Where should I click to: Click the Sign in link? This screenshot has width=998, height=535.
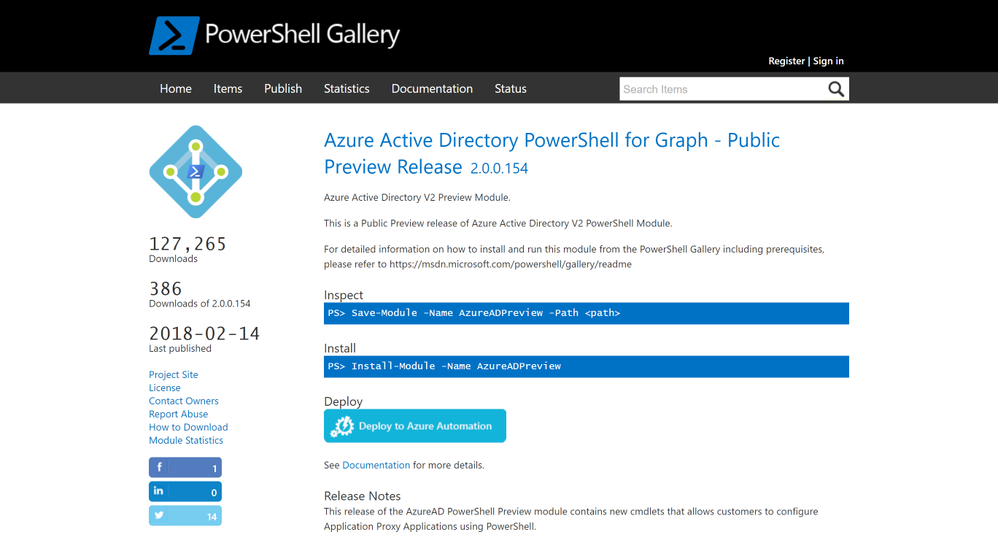coord(828,61)
